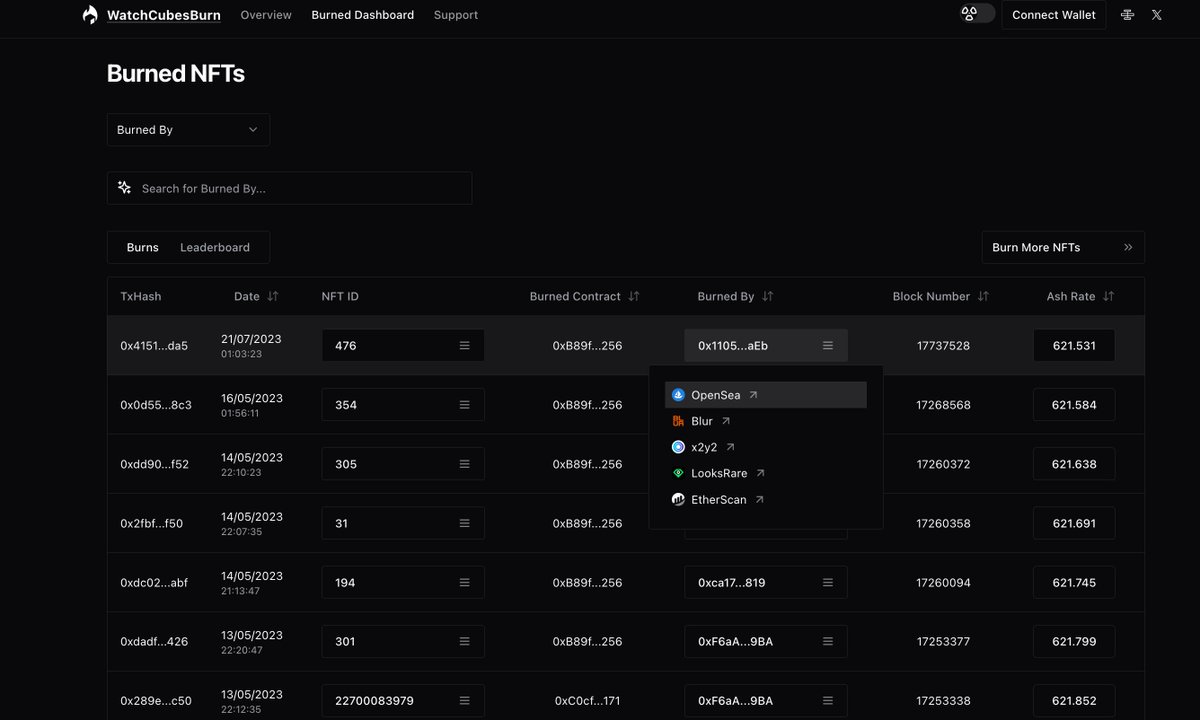
Task: Switch to the Leaderboard tab
Action: (215, 247)
